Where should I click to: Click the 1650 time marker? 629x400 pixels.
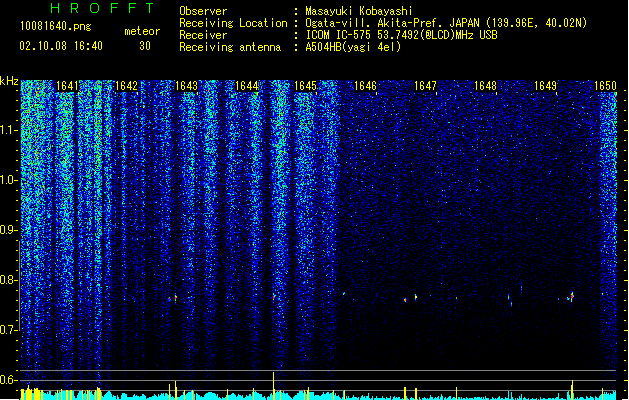pyautogui.click(x=605, y=86)
